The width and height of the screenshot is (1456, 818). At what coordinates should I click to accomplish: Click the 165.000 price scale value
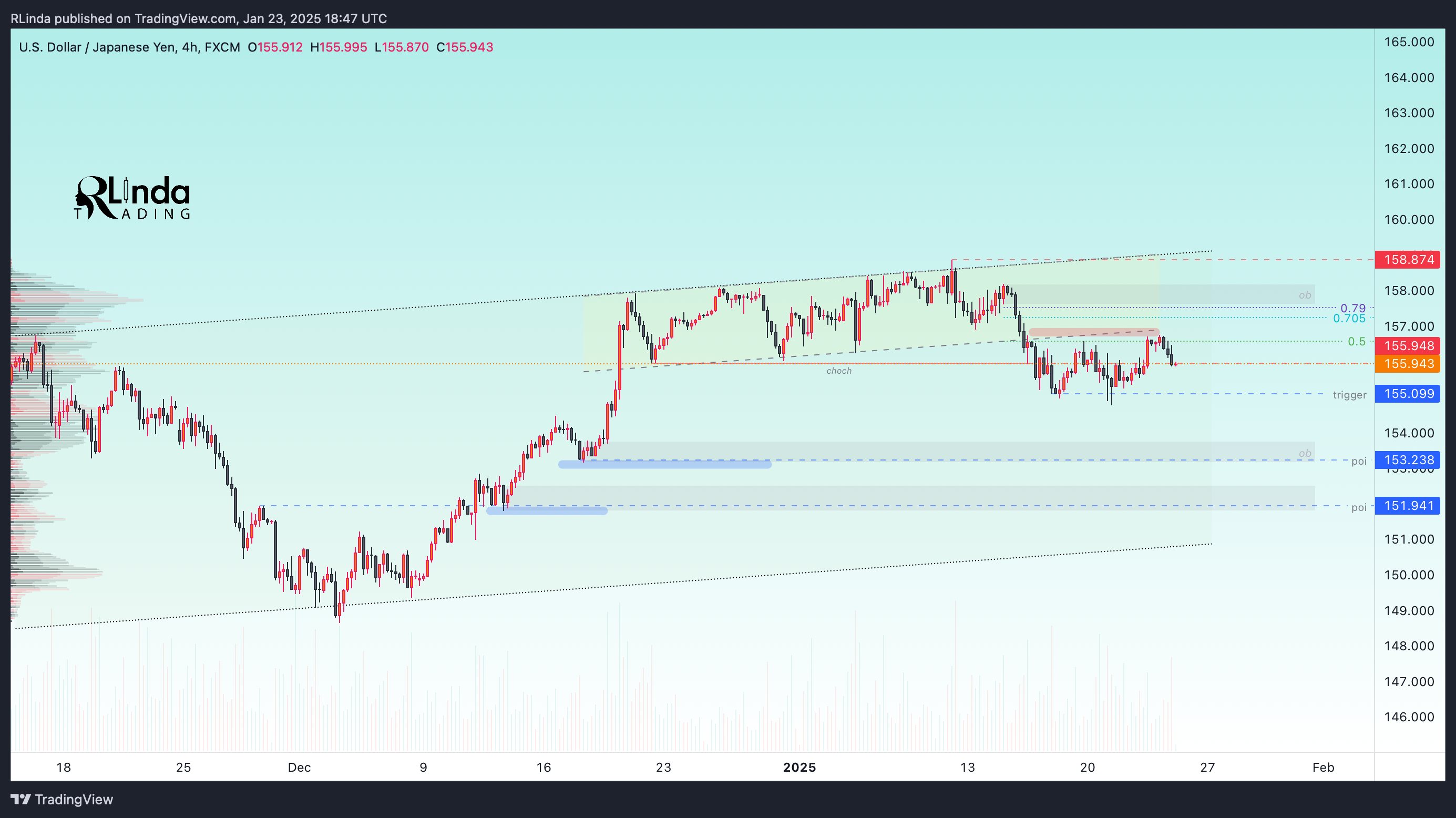(1409, 42)
